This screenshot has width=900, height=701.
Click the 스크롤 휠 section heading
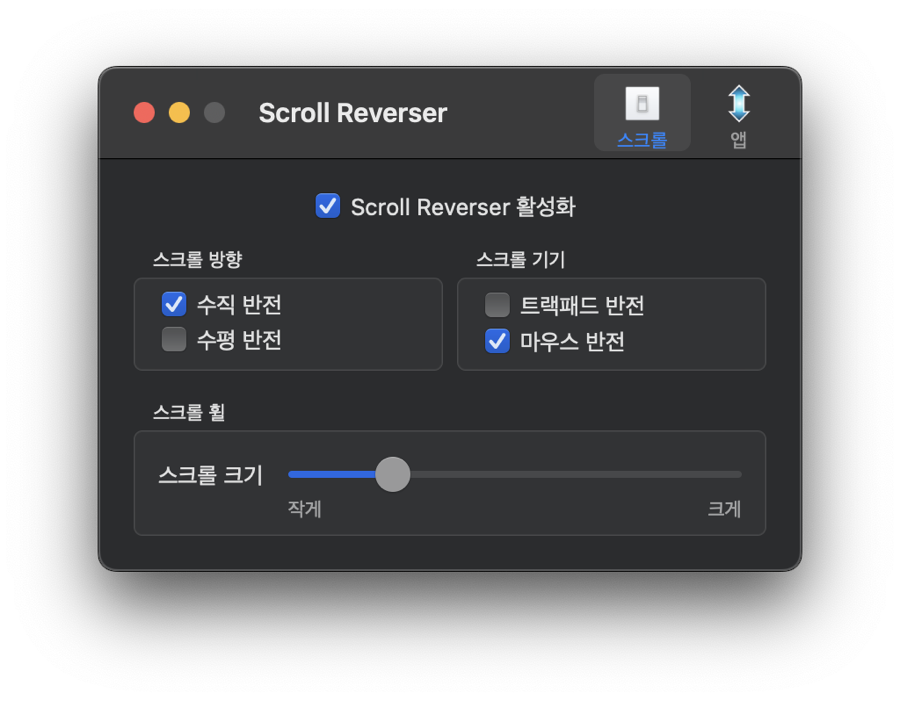pos(189,412)
